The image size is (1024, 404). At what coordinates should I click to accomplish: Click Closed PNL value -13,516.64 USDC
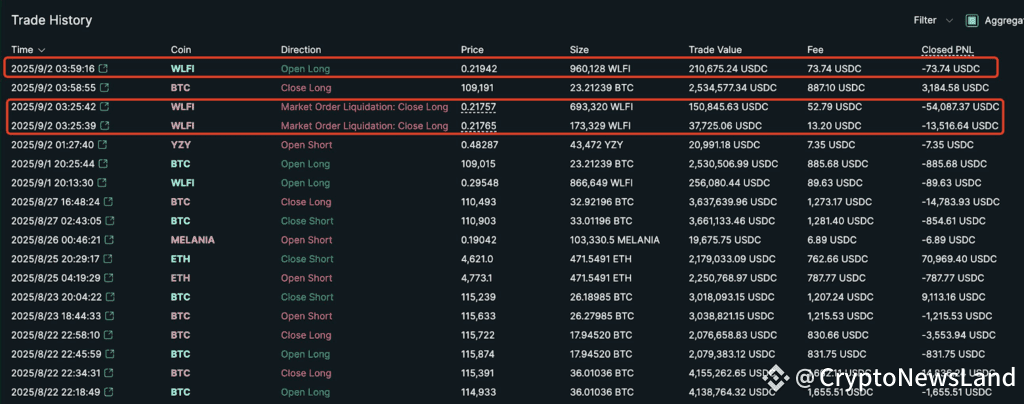click(x=959, y=125)
